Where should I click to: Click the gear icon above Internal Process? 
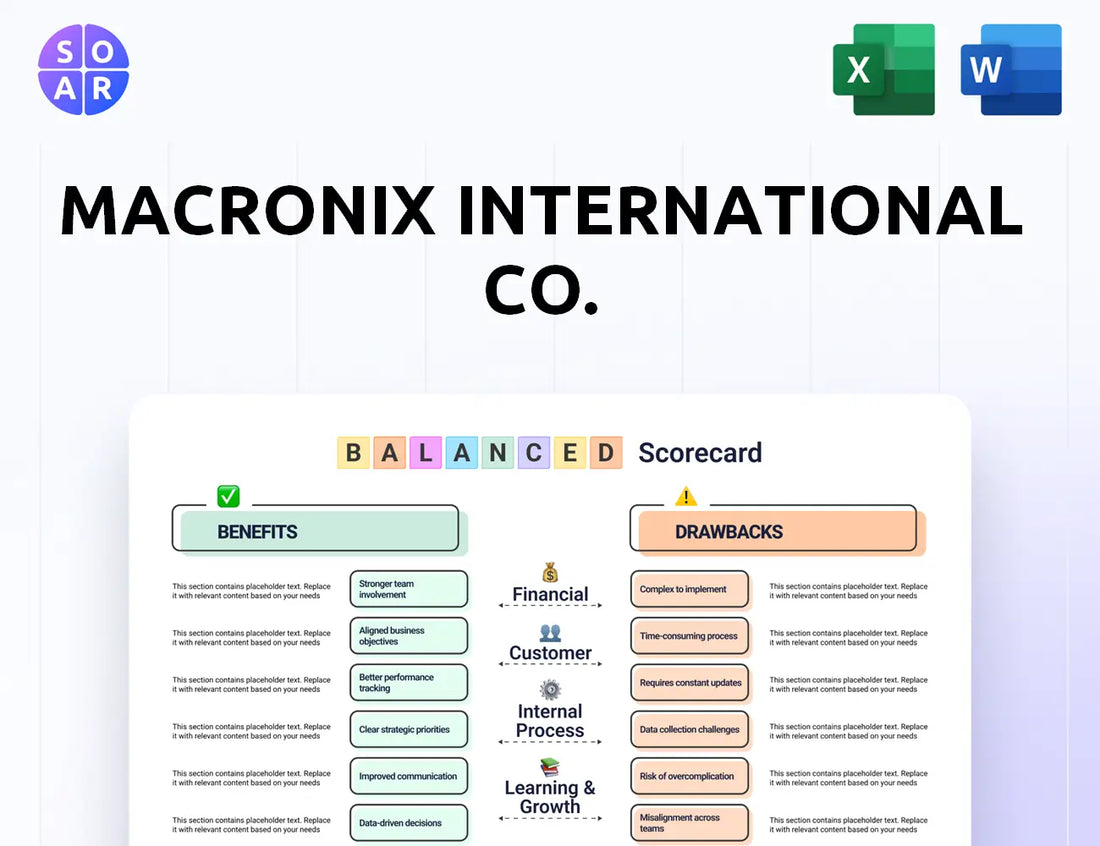tap(550, 690)
